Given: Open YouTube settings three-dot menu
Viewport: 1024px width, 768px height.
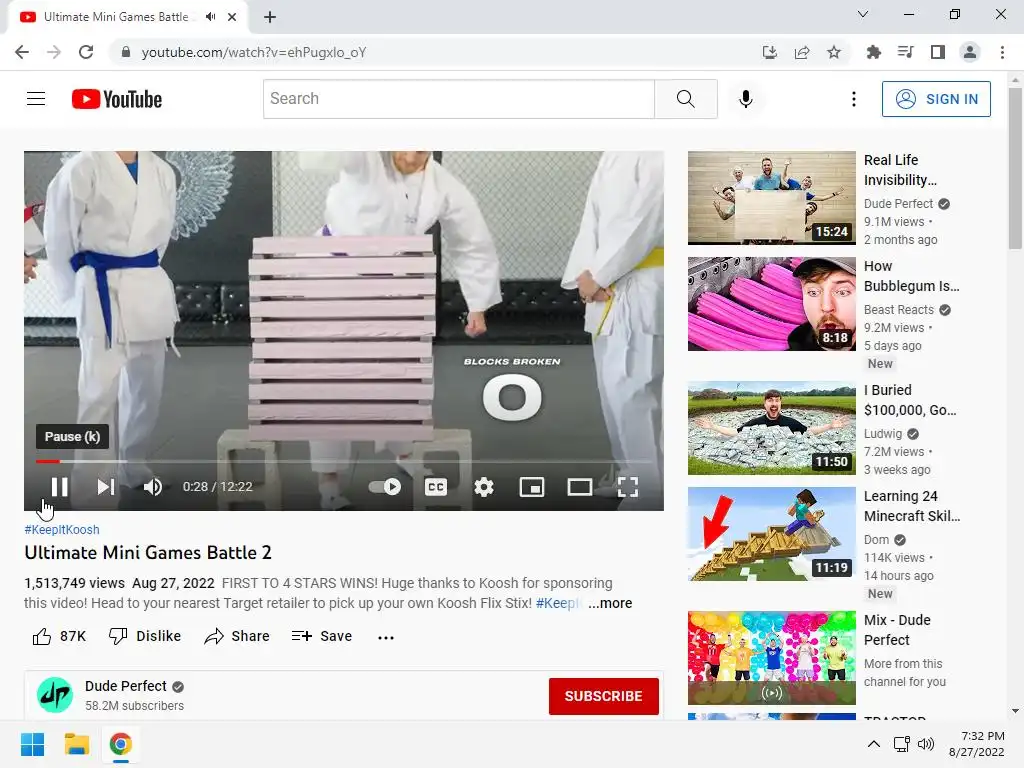Looking at the screenshot, I should coord(854,99).
